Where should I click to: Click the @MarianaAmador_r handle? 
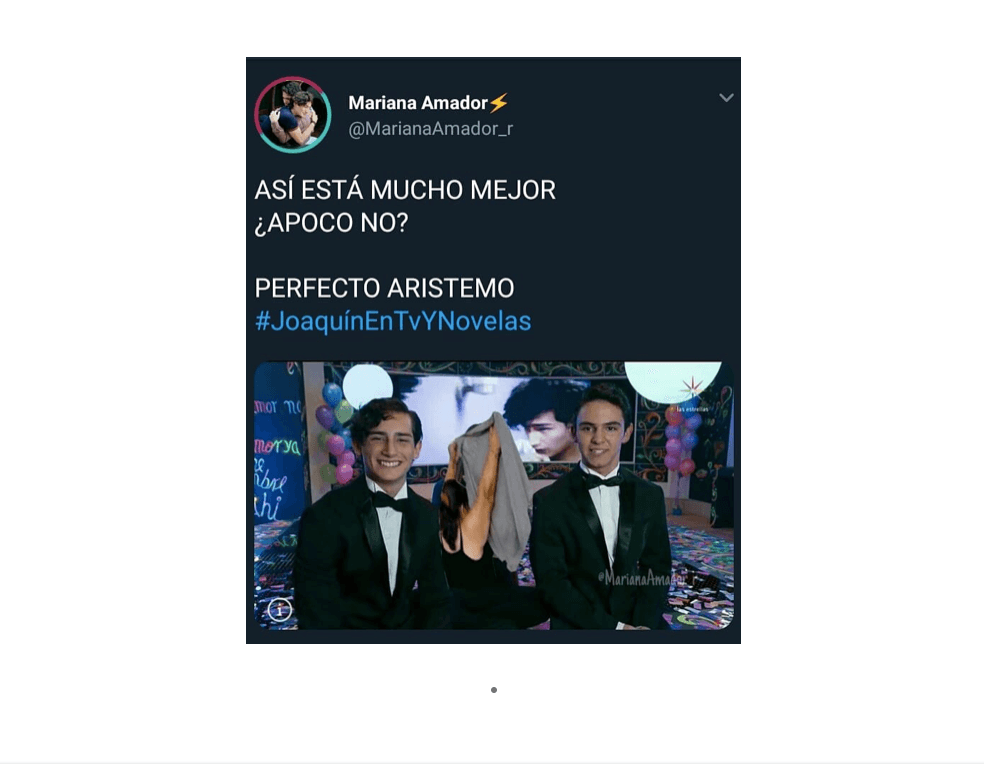tap(430, 129)
